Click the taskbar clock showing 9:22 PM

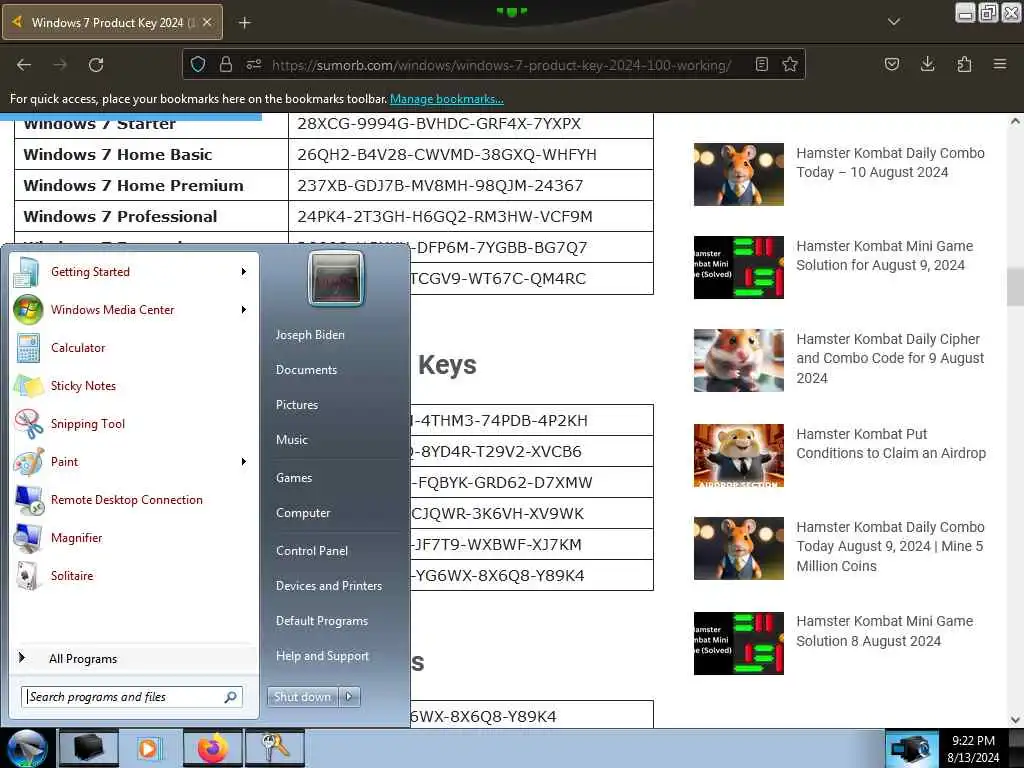pyautogui.click(x=973, y=749)
